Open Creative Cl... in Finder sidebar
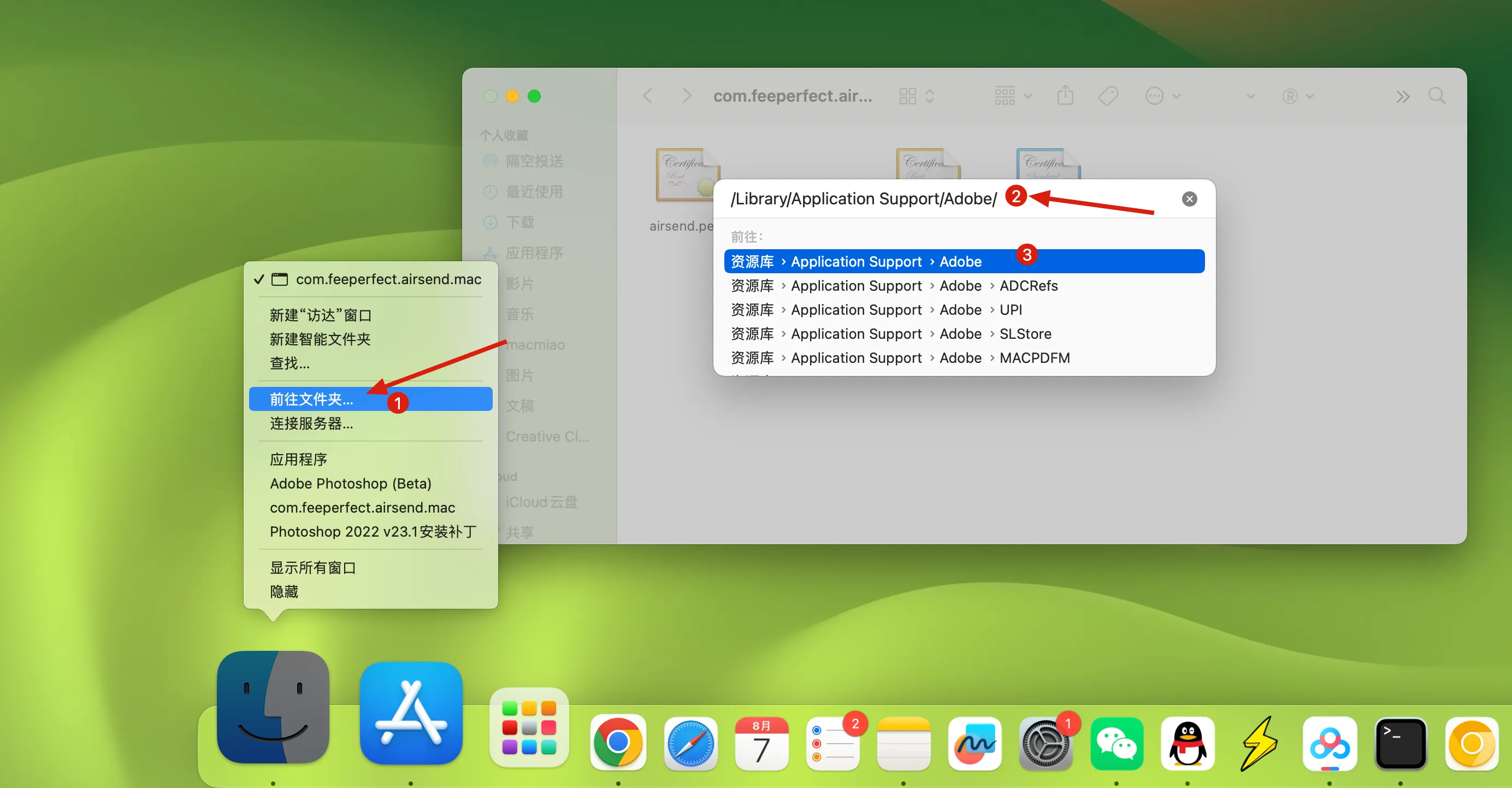Image resolution: width=1512 pixels, height=788 pixels. tap(547, 436)
